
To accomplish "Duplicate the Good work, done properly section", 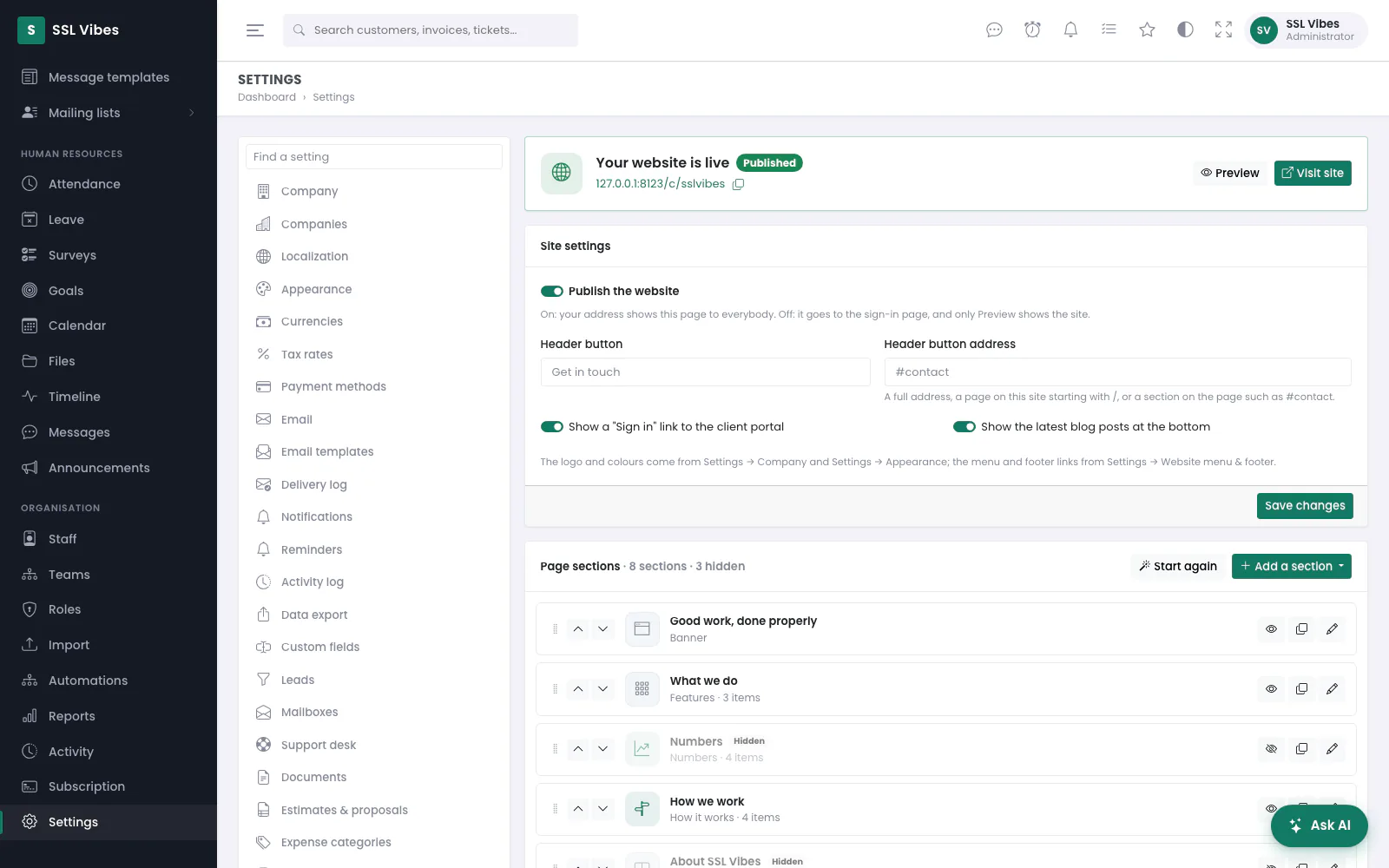I will pyautogui.click(x=1301, y=629).
